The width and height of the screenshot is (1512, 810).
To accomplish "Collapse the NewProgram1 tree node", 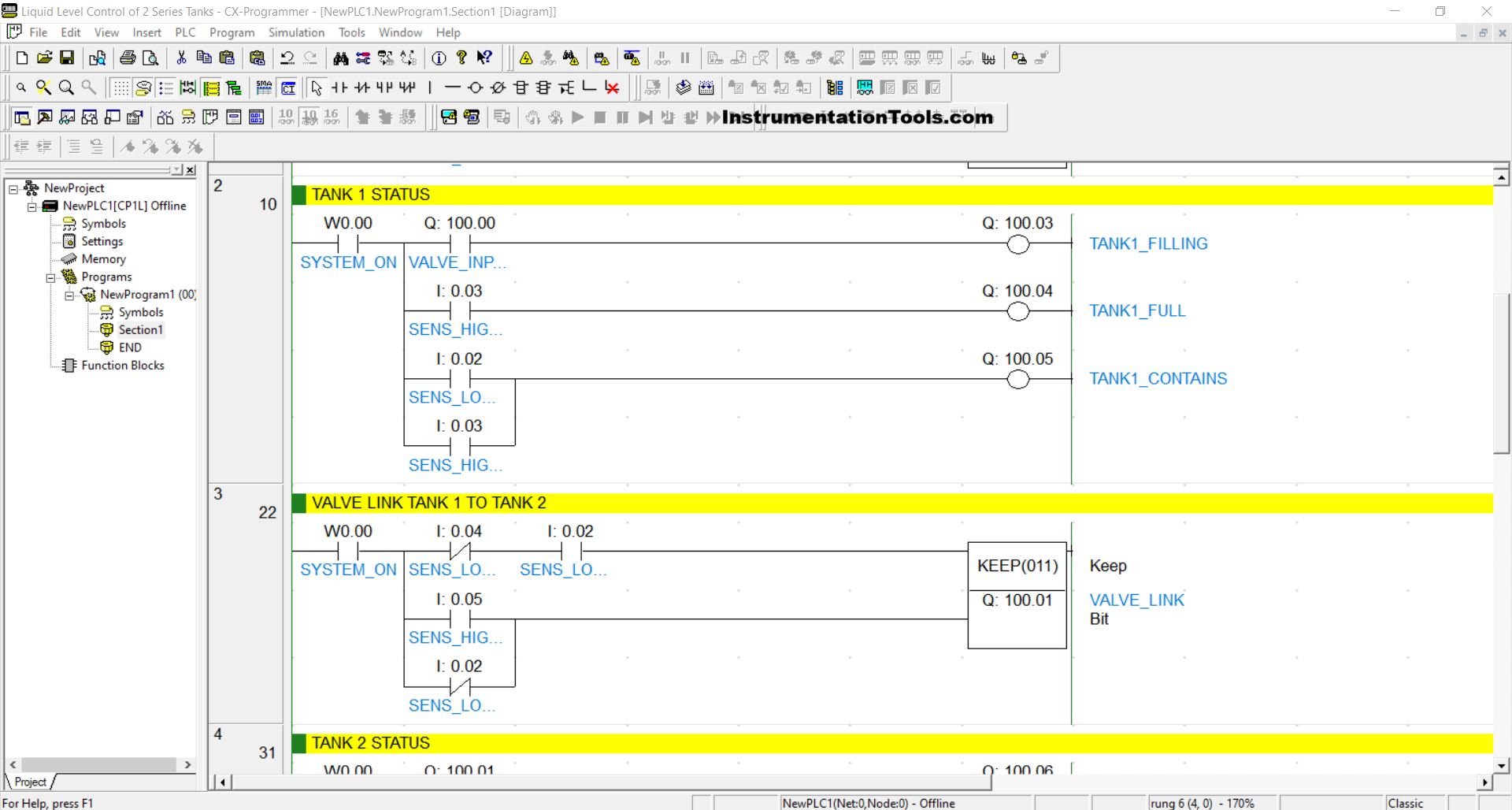I will click(x=69, y=295).
